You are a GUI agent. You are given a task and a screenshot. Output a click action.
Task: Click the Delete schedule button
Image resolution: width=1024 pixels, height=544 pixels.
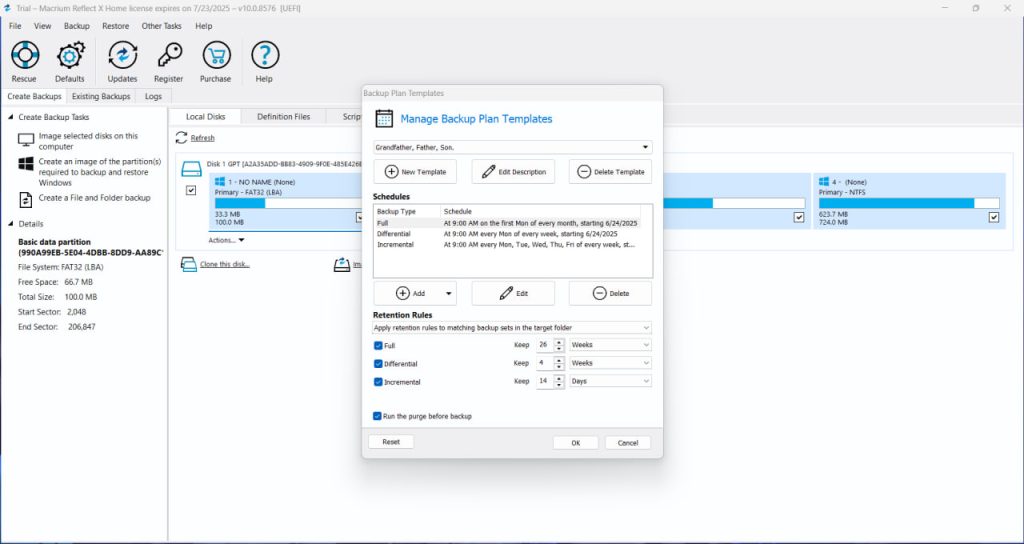coord(611,294)
